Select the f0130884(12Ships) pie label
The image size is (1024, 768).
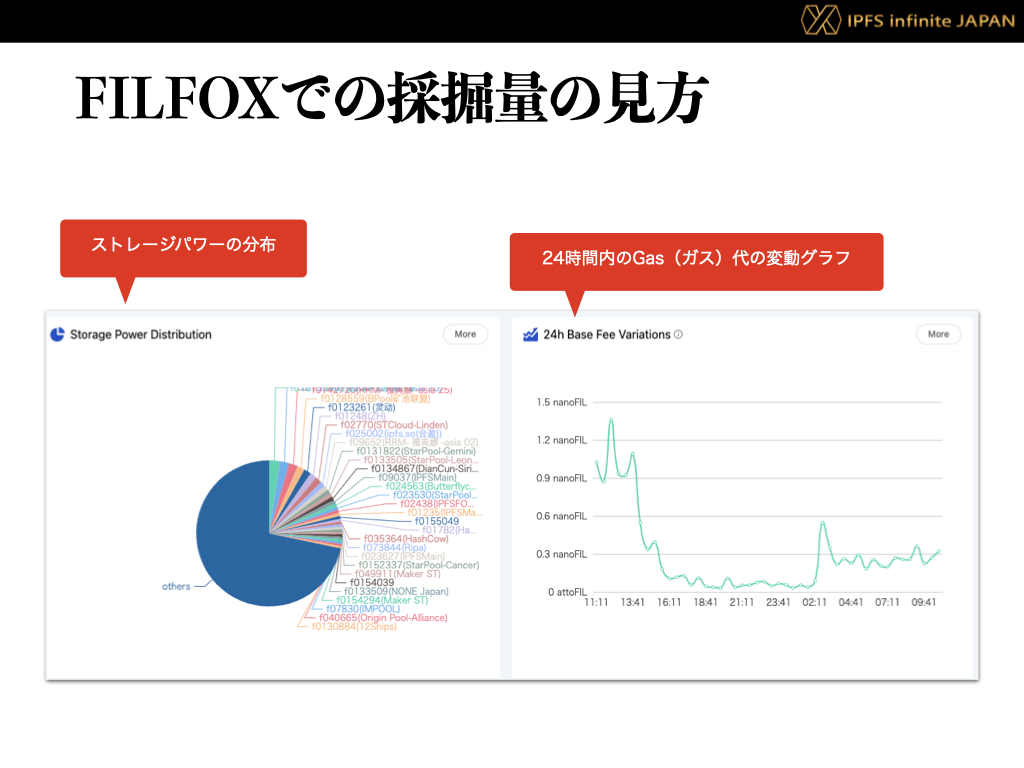(354, 626)
